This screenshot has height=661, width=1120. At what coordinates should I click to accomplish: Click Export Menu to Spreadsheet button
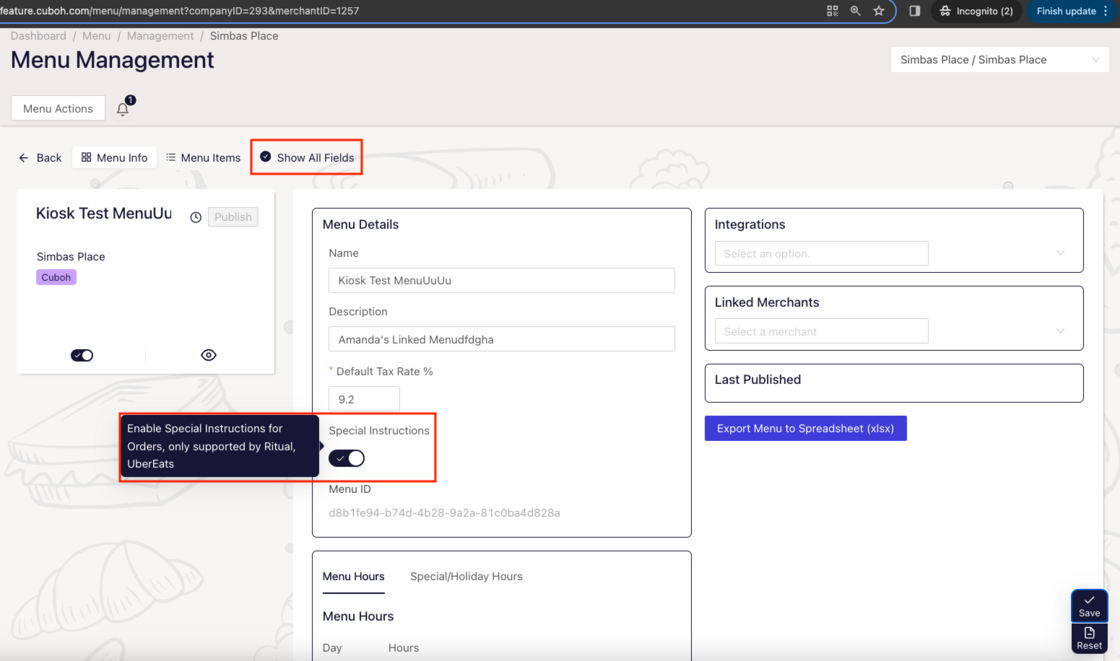805,429
